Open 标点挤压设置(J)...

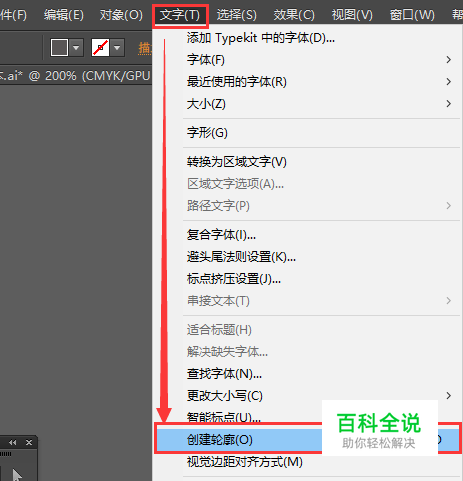tap(307, 279)
